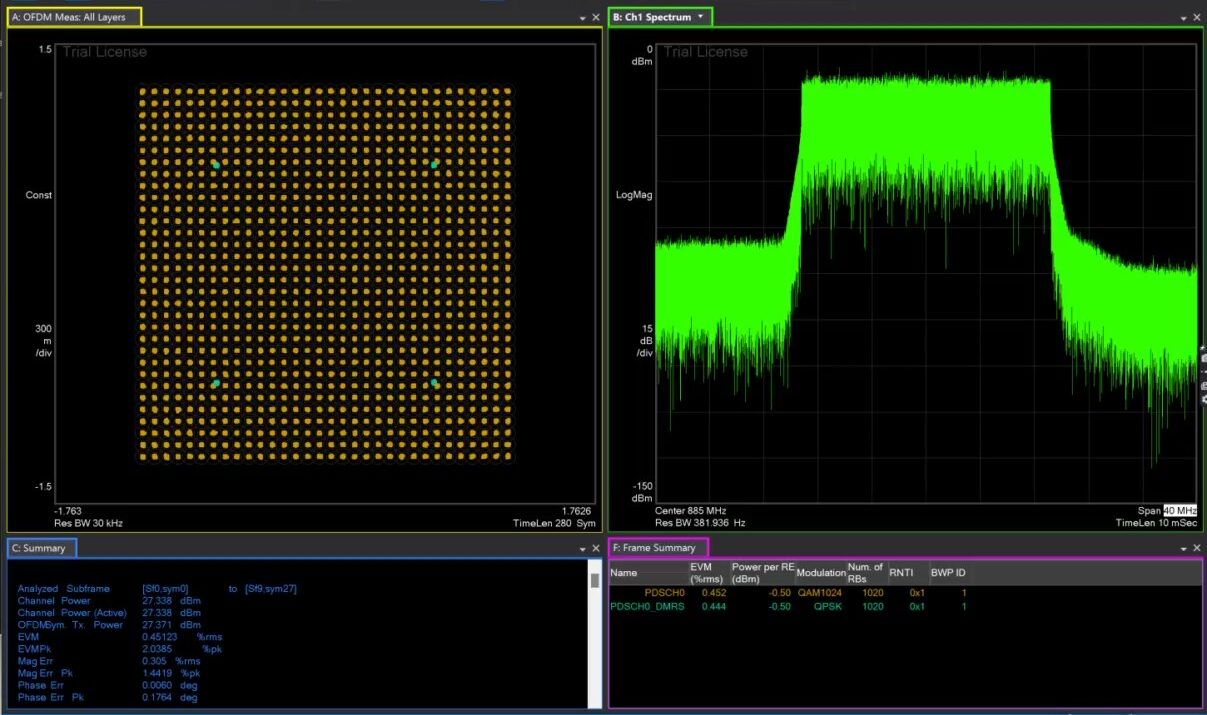Close the Frame Summary panel
1207x715 pixels.
[1197, 549]
